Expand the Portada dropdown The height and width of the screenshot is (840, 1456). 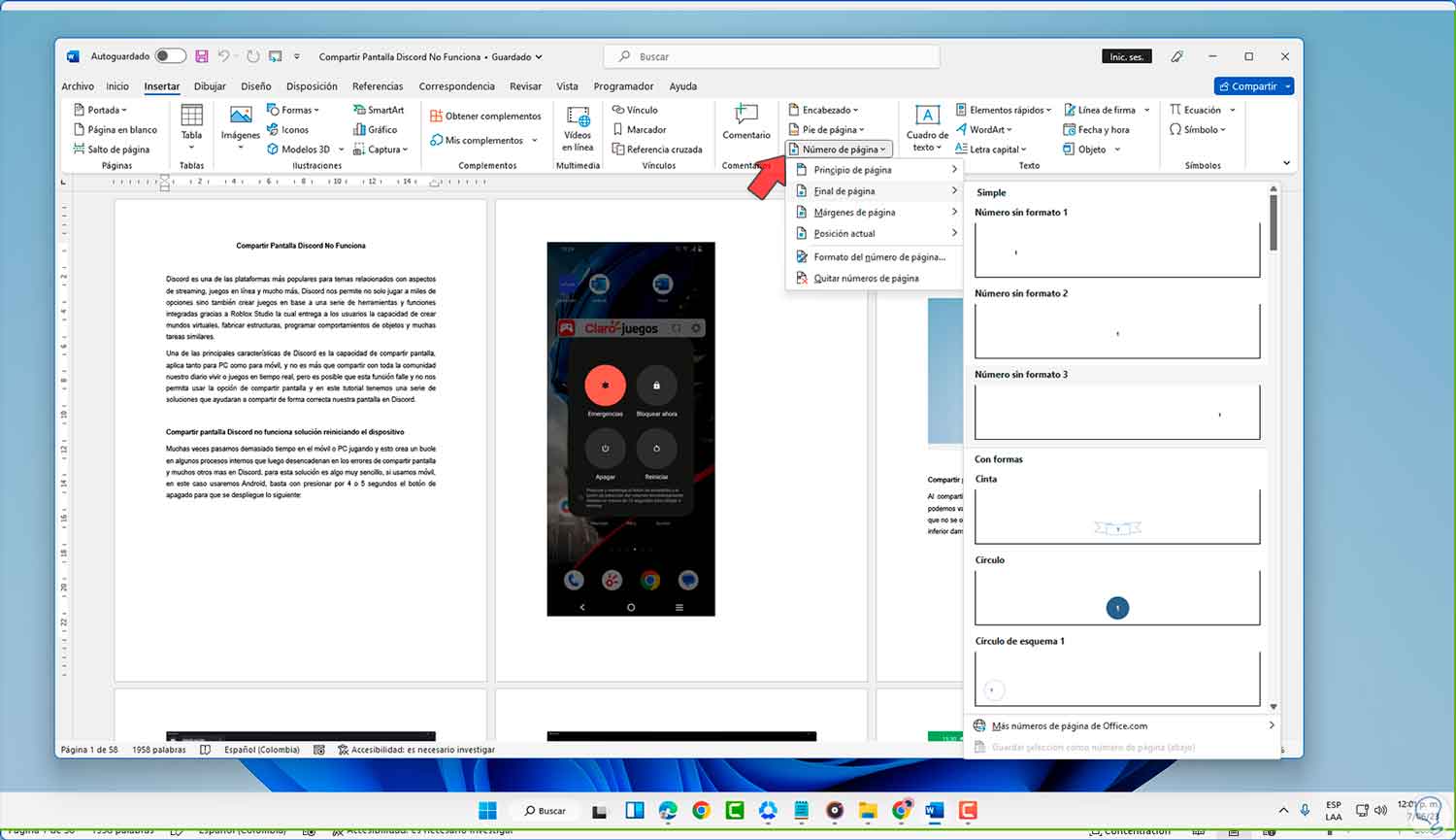point(100,110)
